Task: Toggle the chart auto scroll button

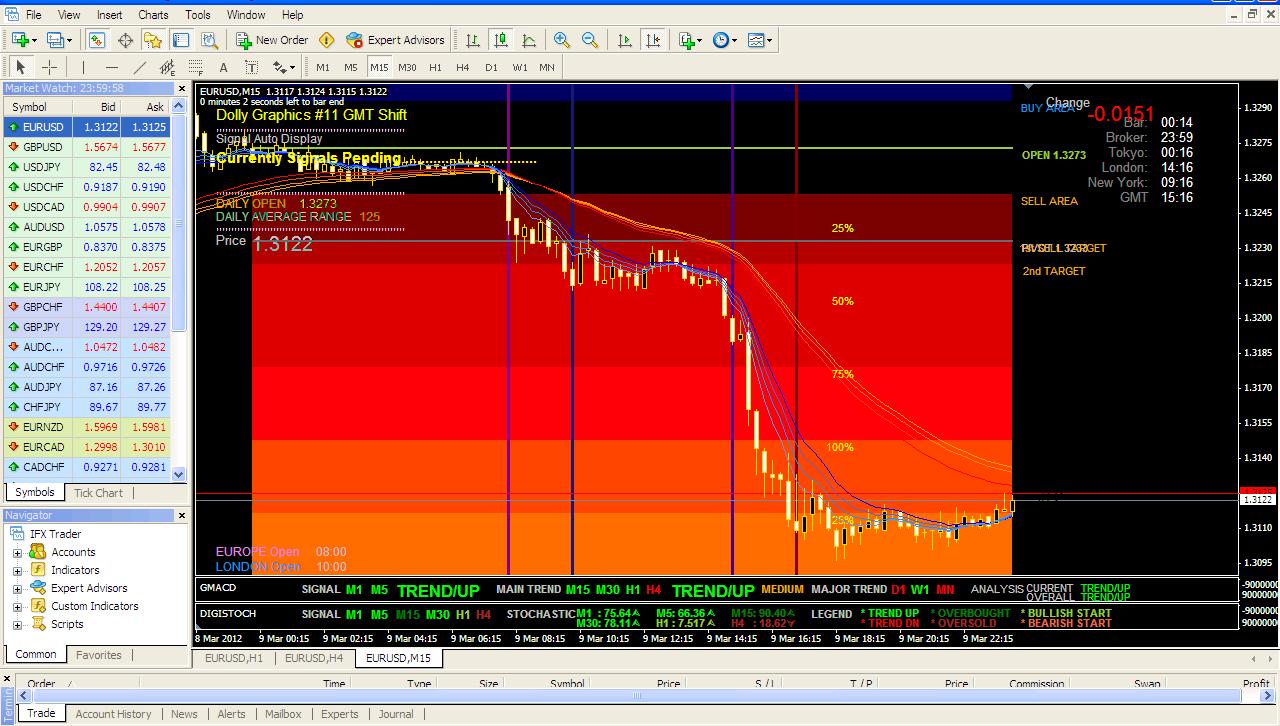Action: pos(625,40)
